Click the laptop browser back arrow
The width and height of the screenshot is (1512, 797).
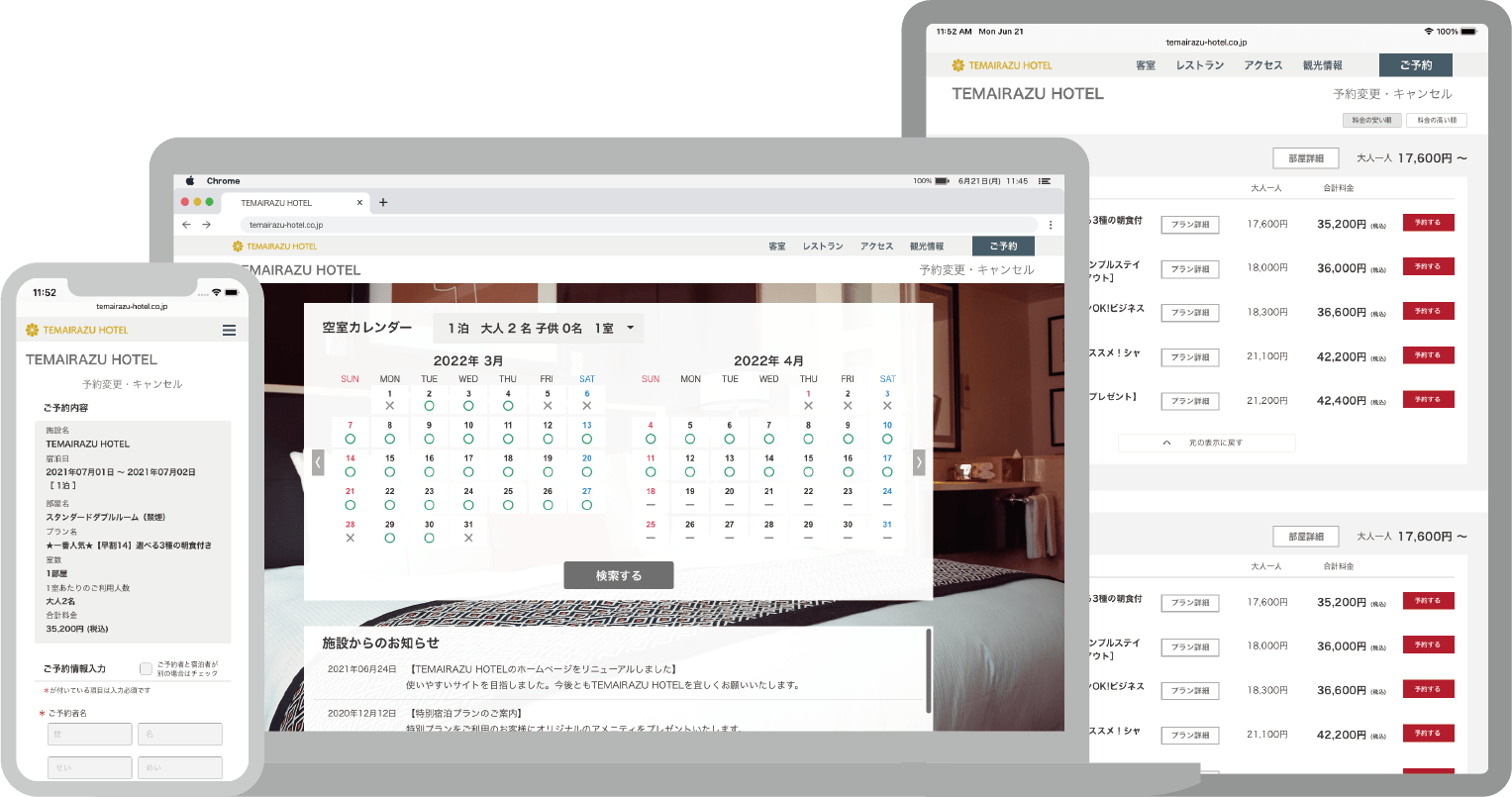tap(186, 225)
